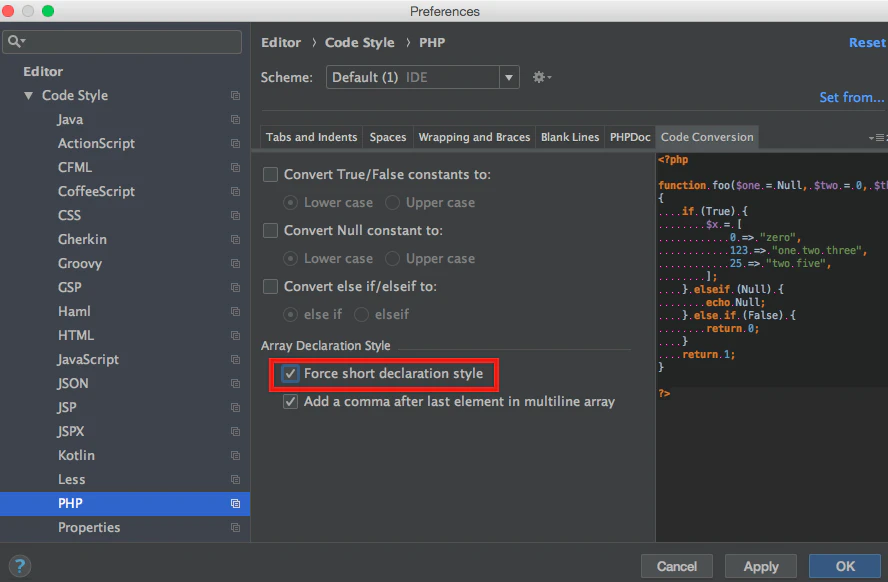
Task: Click the preferences search field
Action: point(122,42)
